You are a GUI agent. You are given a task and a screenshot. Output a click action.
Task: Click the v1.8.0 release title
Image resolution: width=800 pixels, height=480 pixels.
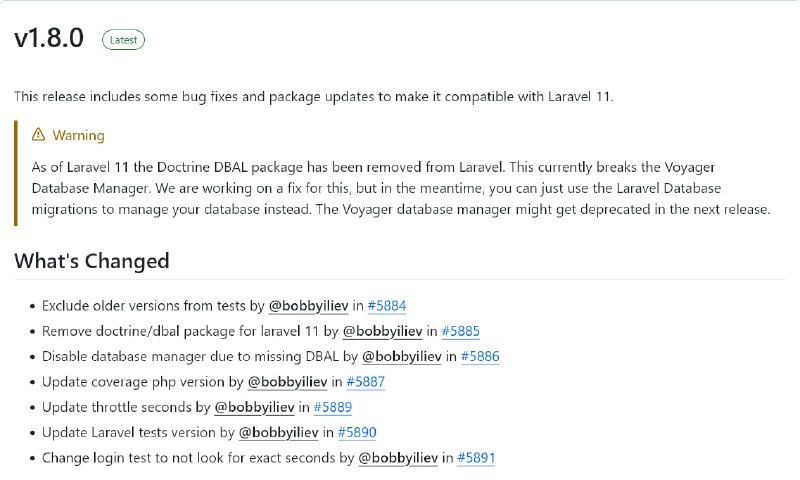[49, 38]
